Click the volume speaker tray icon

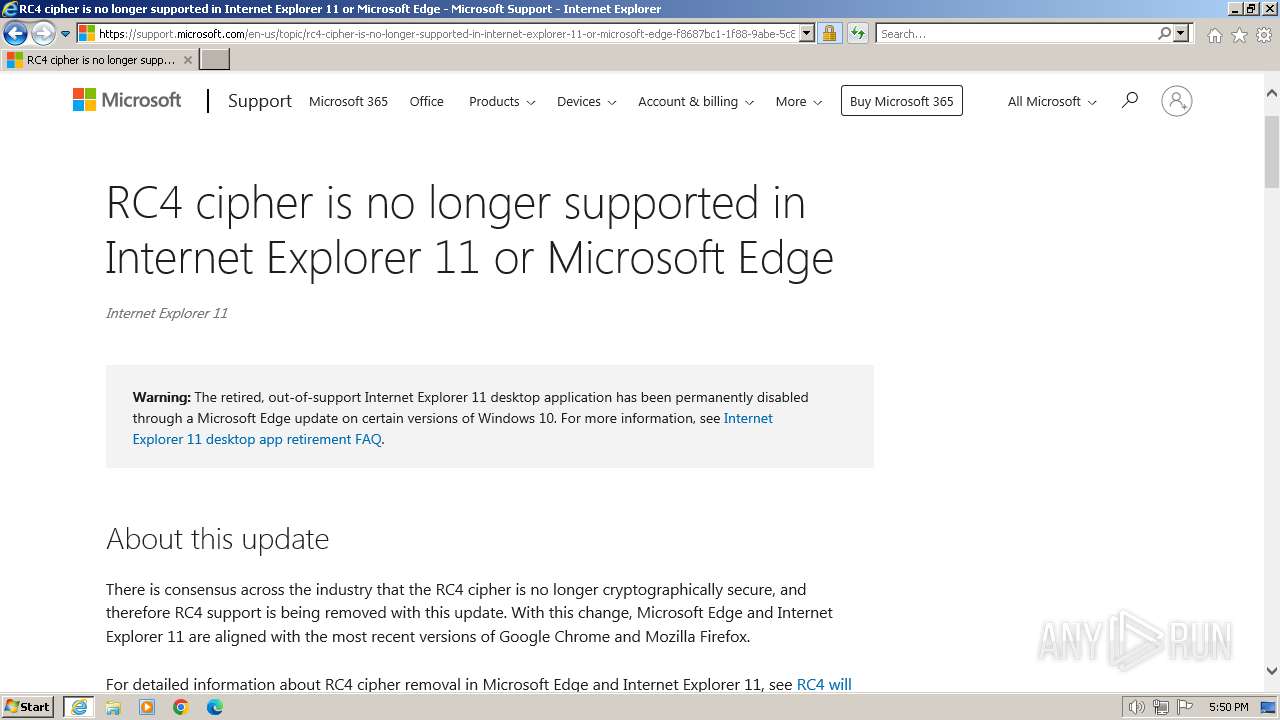tap(1137, 707)
